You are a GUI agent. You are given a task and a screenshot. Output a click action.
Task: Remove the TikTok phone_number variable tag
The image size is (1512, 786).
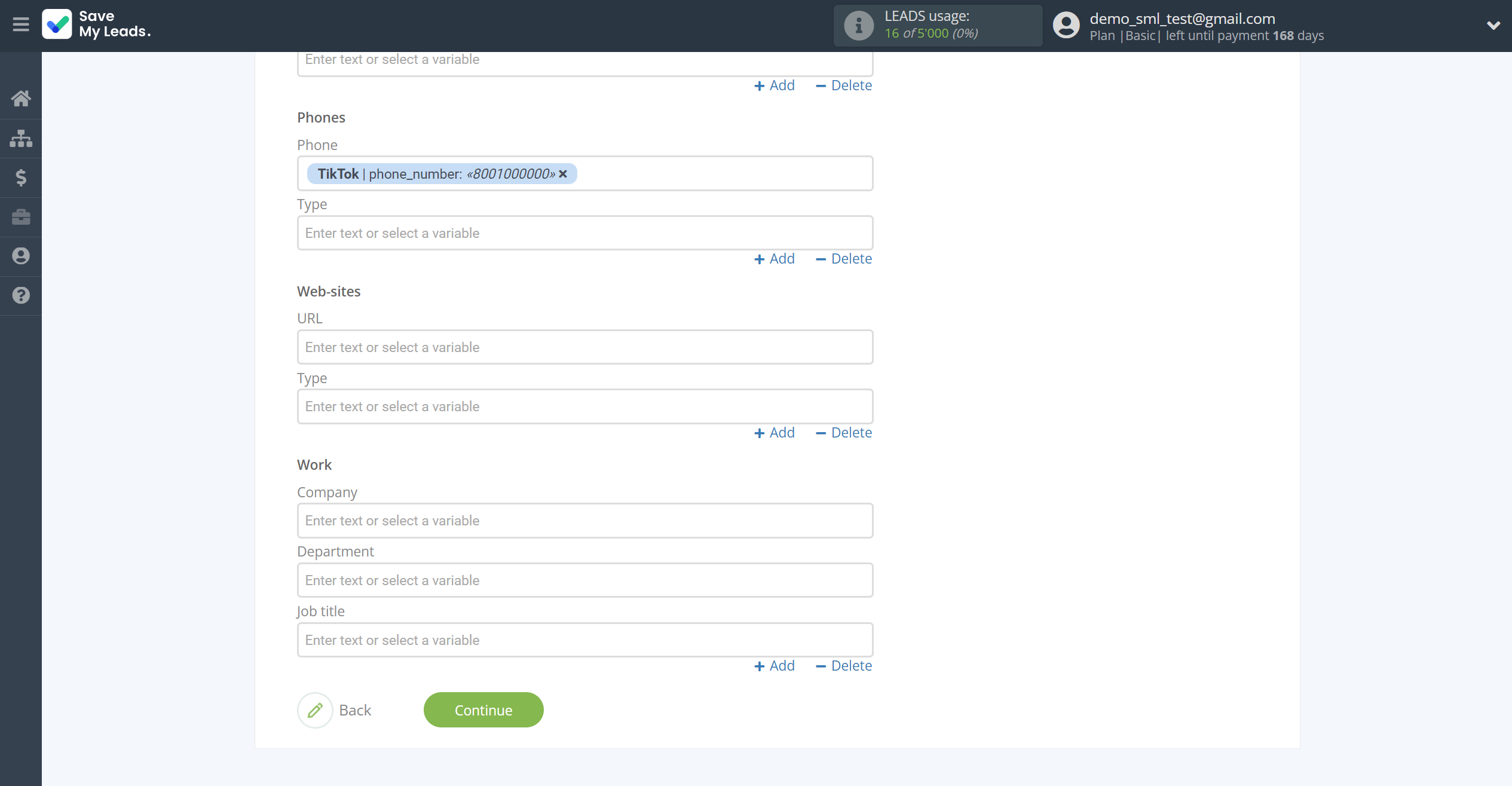(563, 174)
